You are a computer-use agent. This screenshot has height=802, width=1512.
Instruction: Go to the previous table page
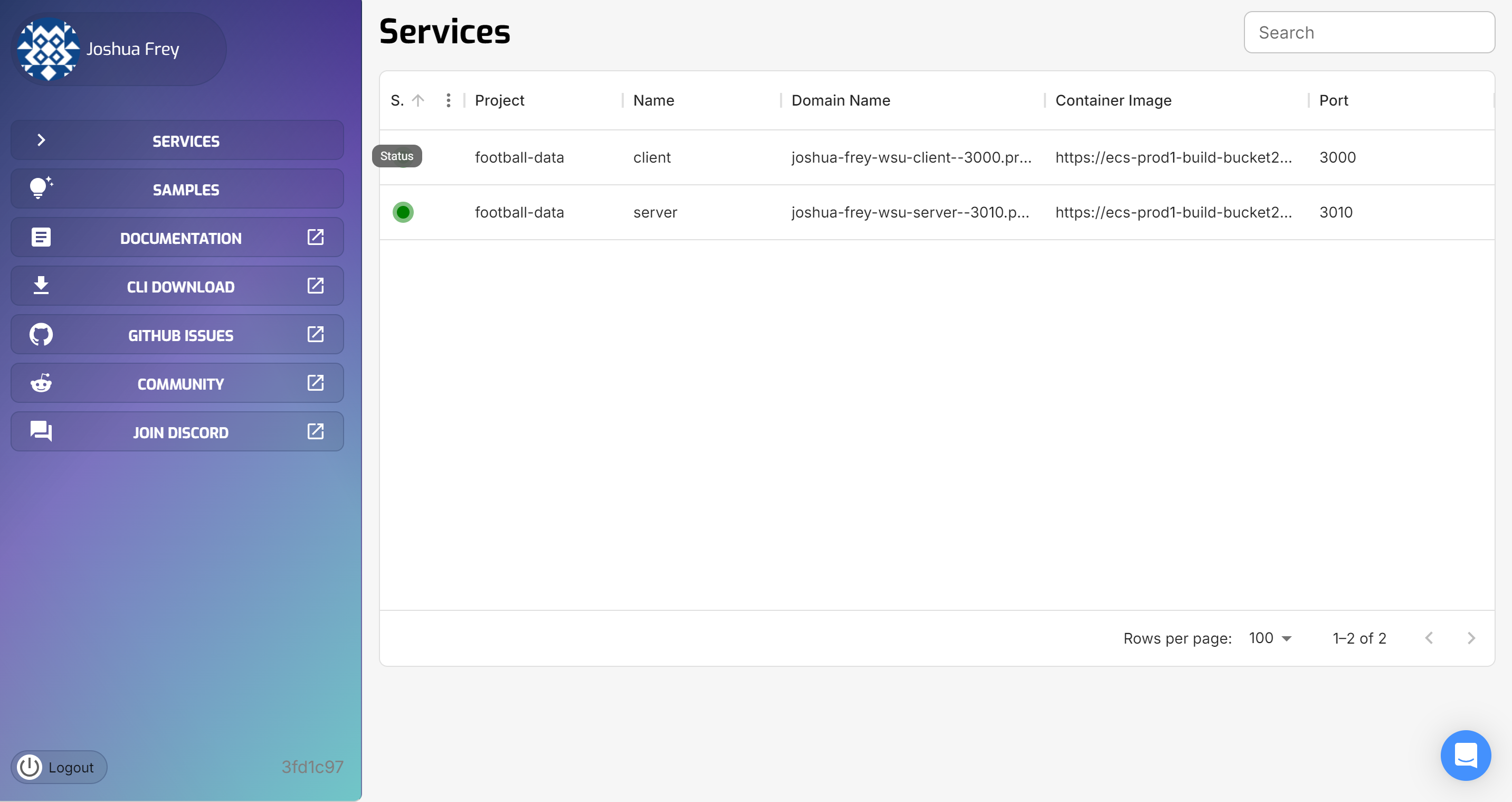(x=1429, y=638)
